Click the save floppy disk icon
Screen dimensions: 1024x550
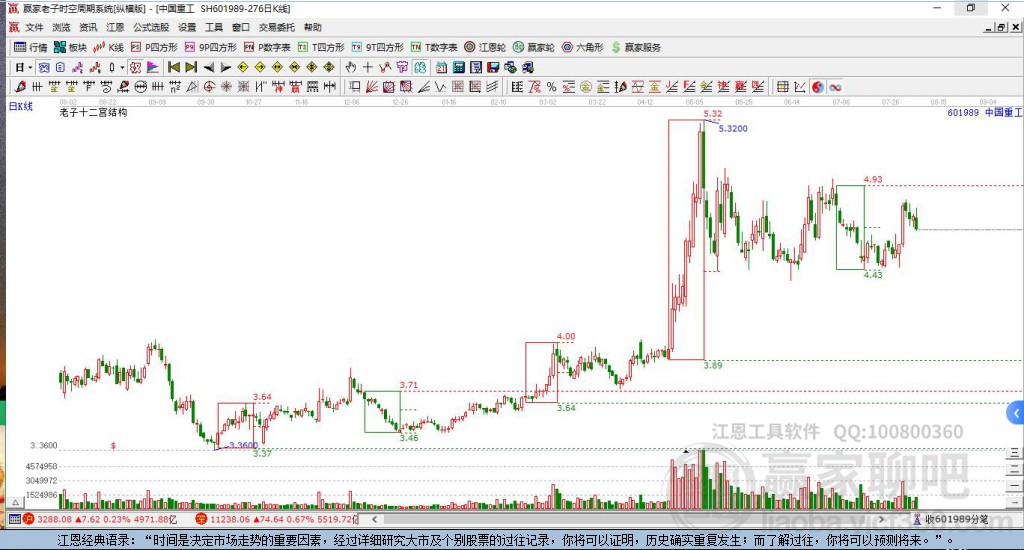click(493, 67)
